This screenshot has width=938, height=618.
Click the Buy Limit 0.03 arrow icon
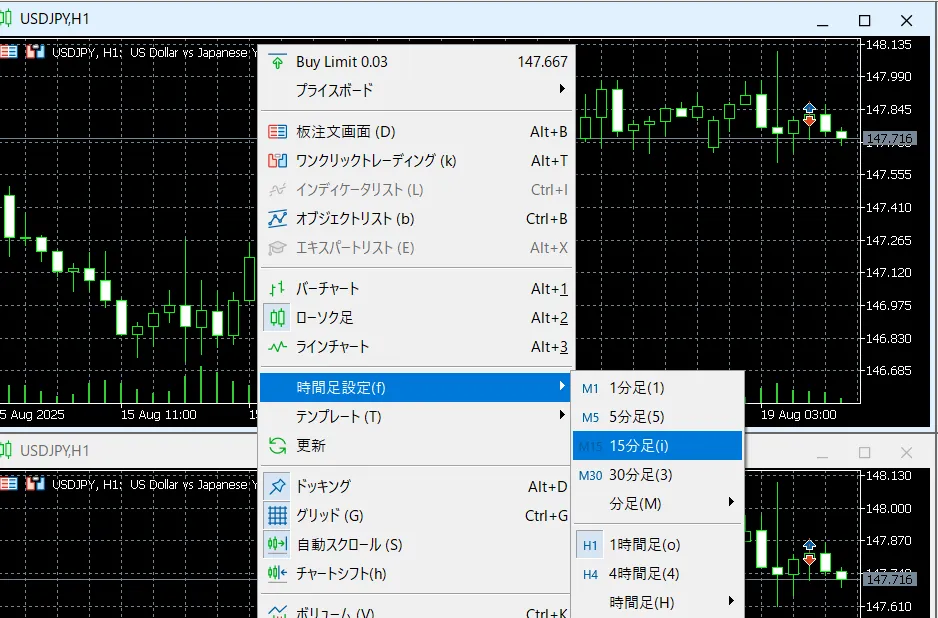pyautogui.click(x=277, y=62)
